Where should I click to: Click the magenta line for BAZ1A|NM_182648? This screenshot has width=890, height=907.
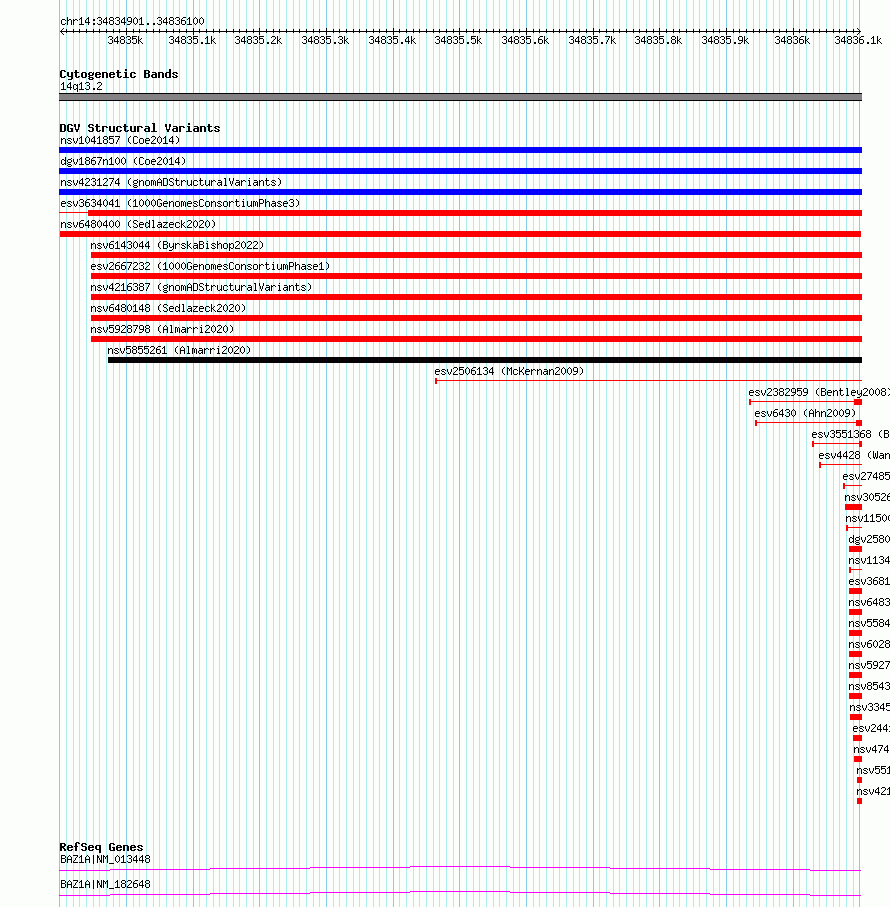click(460, 893)
